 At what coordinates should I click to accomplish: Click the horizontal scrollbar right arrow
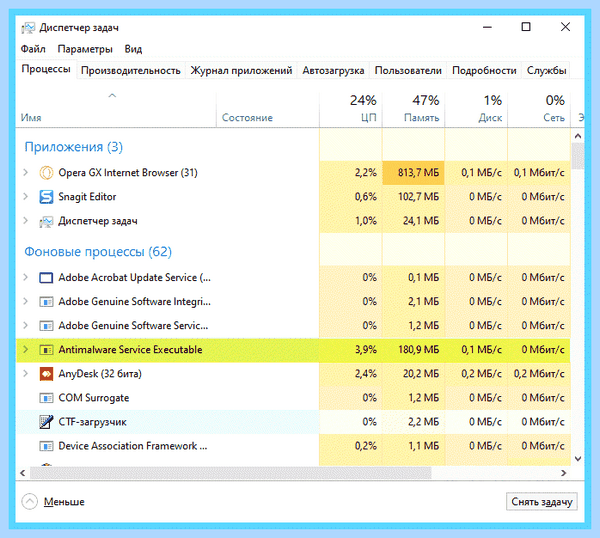click(x=563, y=473)
